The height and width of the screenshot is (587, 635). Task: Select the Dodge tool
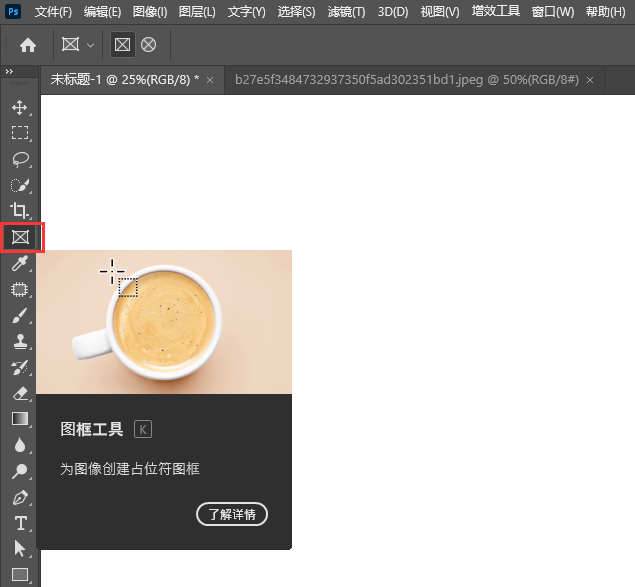pyautogui.click(x=19, y=471)
